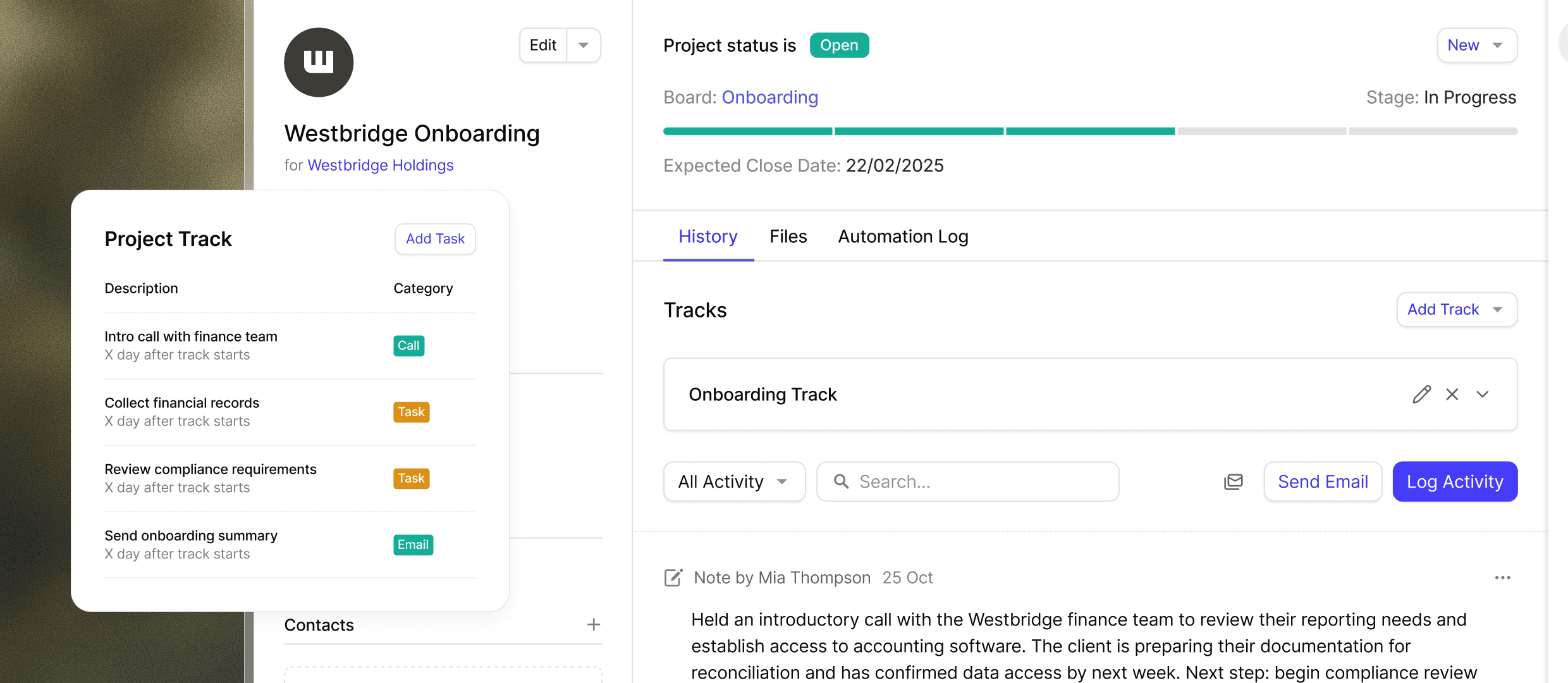The image size is (1568, 683).
Task: Open the Automation Log tab
Action: point(903,236)
